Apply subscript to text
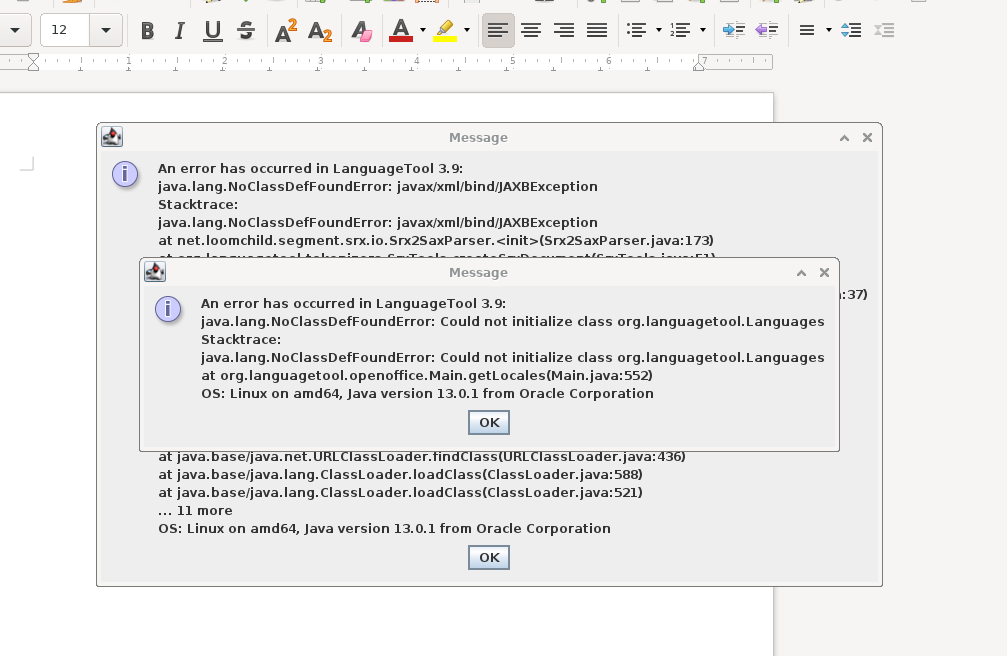The height and width of the screenshot is (656, 1007). coord(320,30)
